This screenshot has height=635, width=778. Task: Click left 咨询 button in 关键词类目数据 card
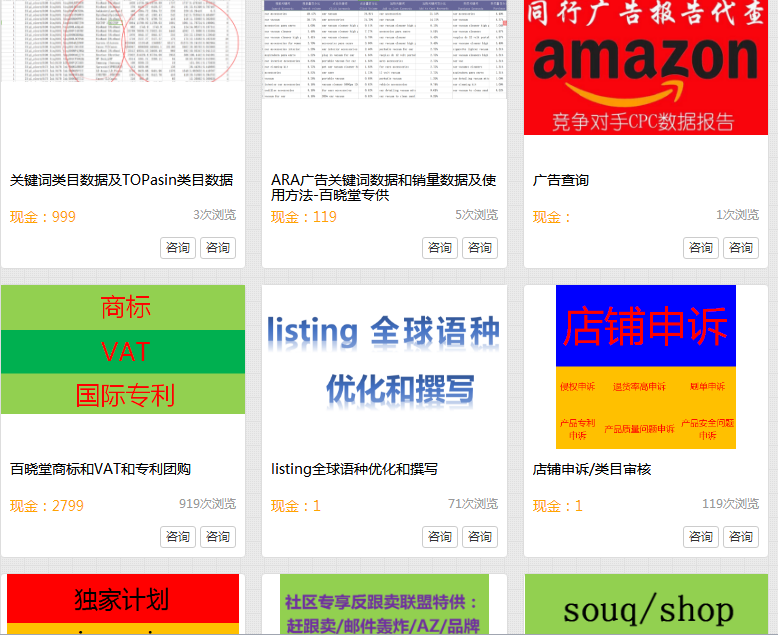(x=178, y=248)
